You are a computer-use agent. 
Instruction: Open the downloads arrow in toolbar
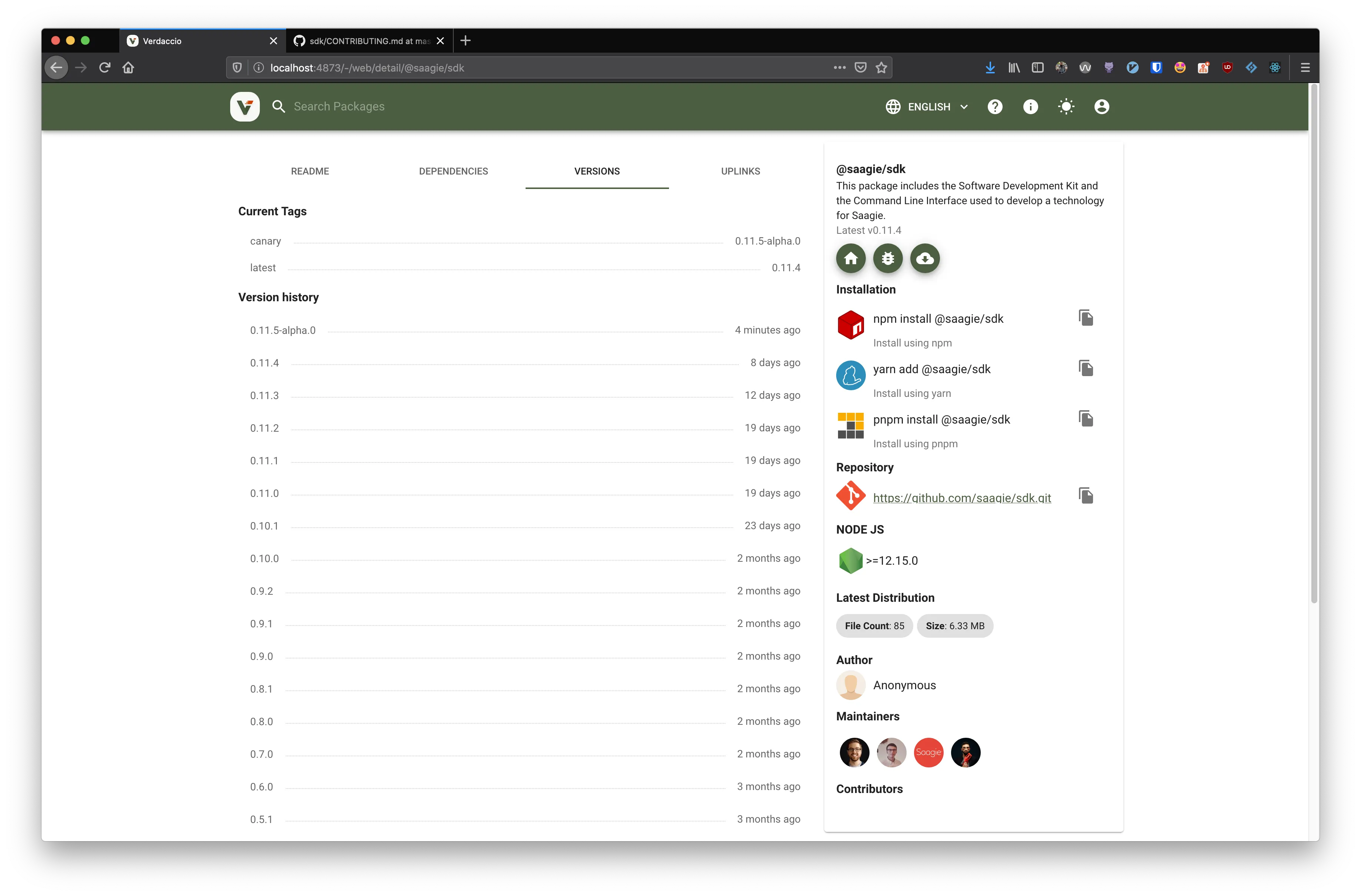pyautogui.click(x=990, y=67)
